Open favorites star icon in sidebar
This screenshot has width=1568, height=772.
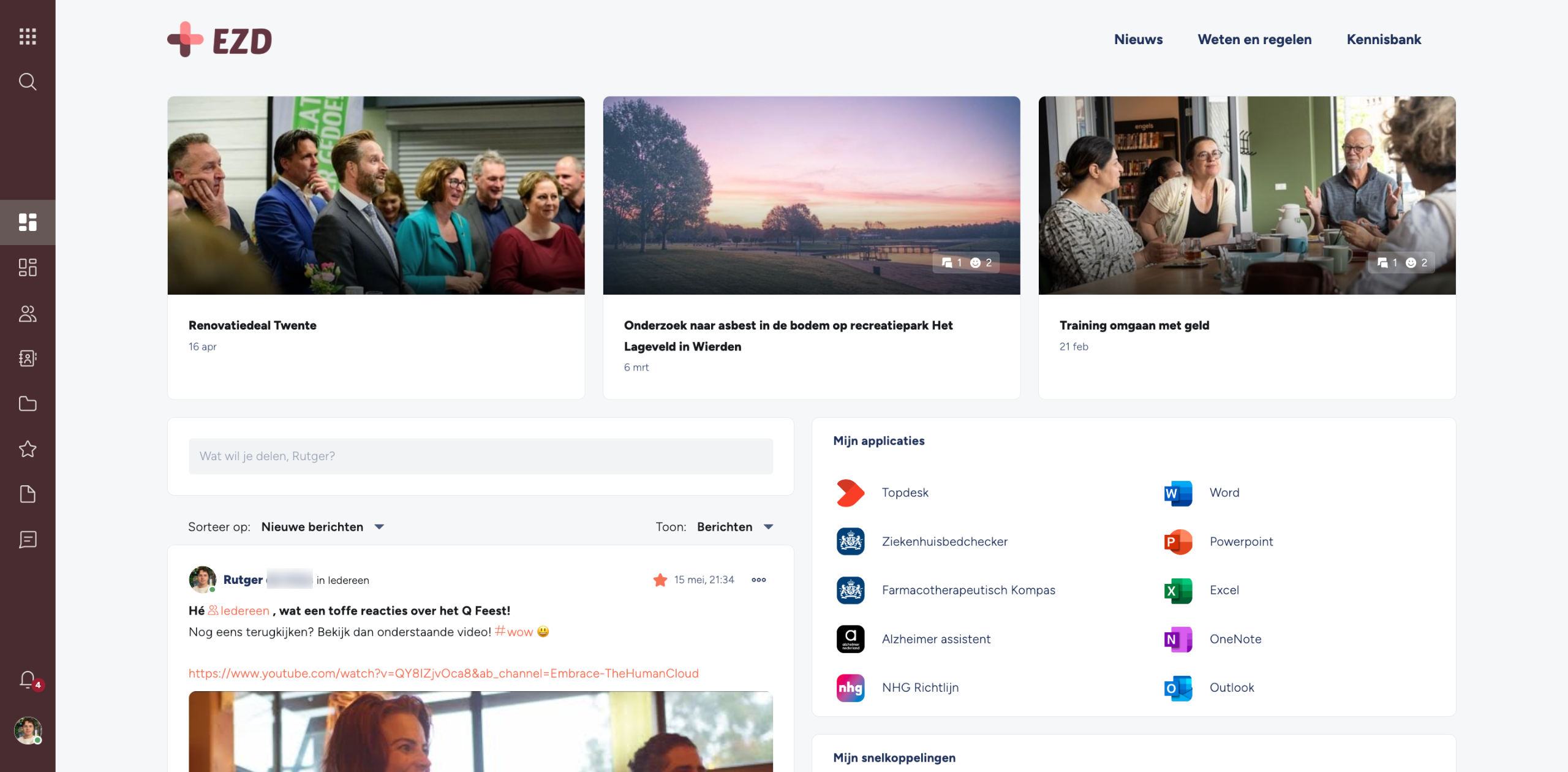tap(28, 449)
